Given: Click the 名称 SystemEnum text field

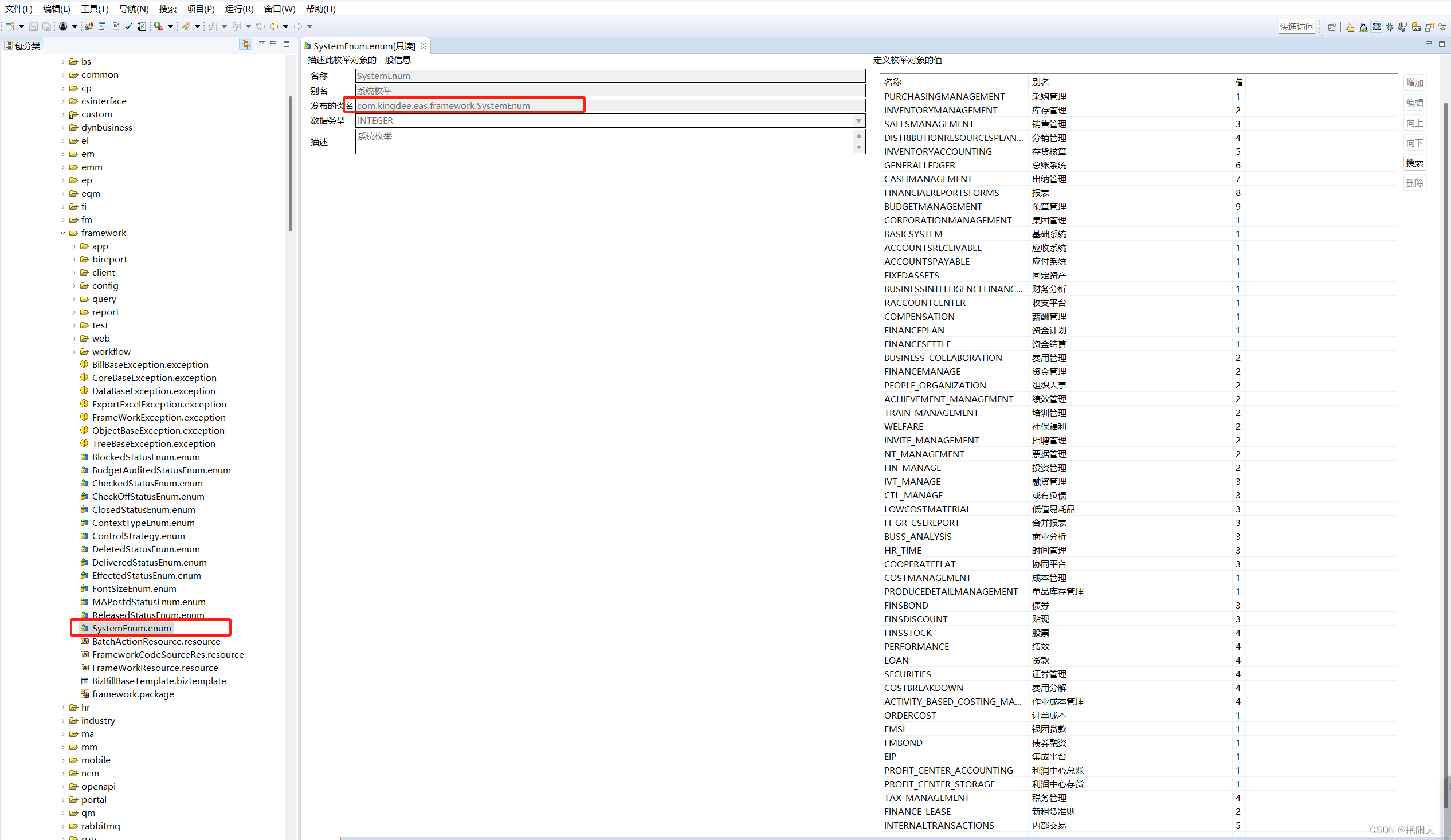Looking at the screenshot, I should [610, 76].
